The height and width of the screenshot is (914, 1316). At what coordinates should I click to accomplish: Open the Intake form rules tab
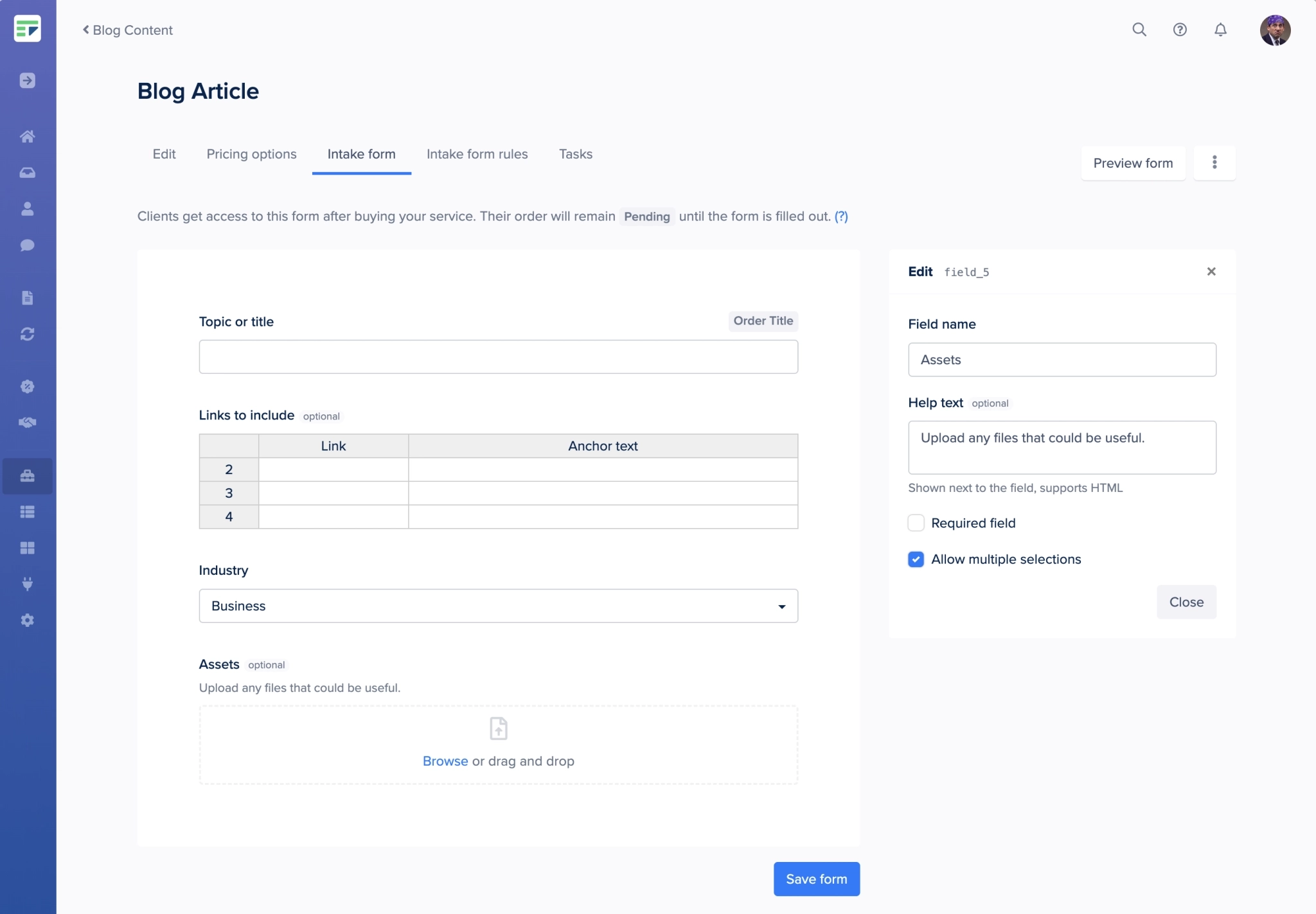[x=477, y=154]
